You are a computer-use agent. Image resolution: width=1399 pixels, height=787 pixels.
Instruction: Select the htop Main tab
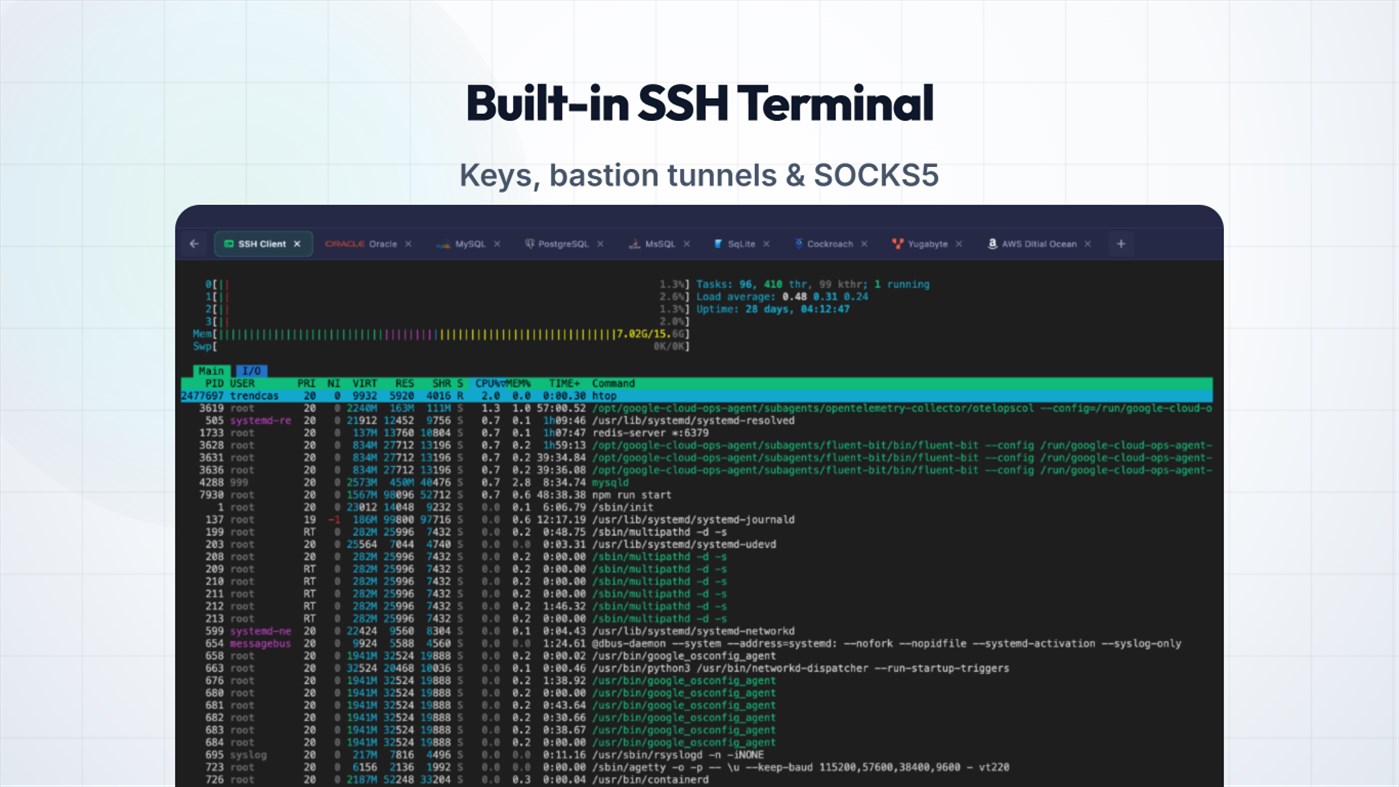[x=211, y=371]
